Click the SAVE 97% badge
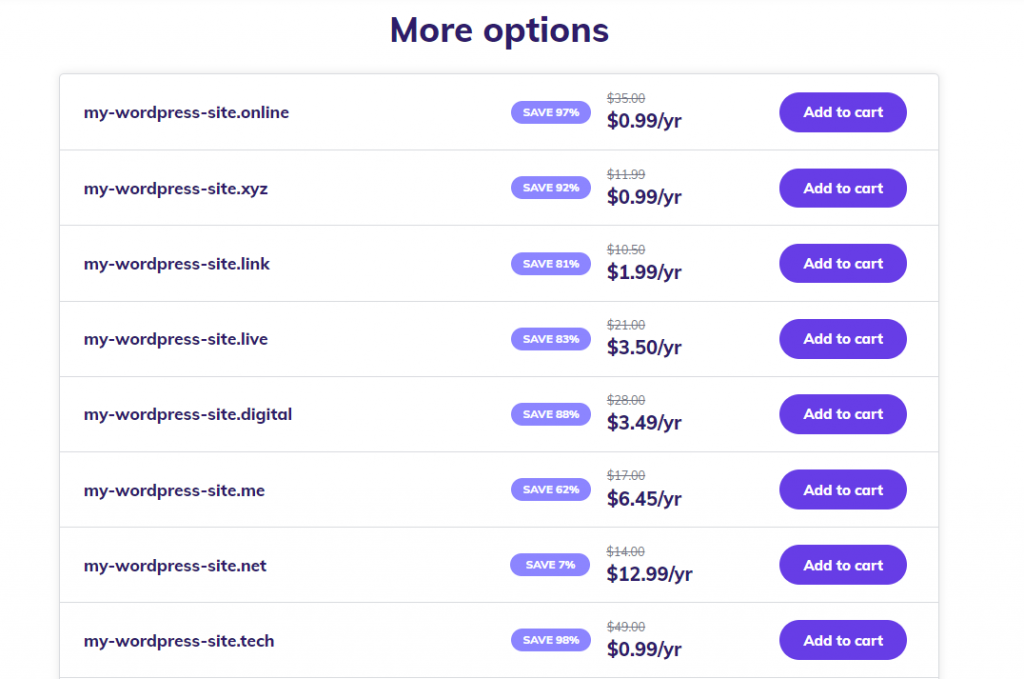Viewport: 1024px width, 679px height. (x=550, y=112)
